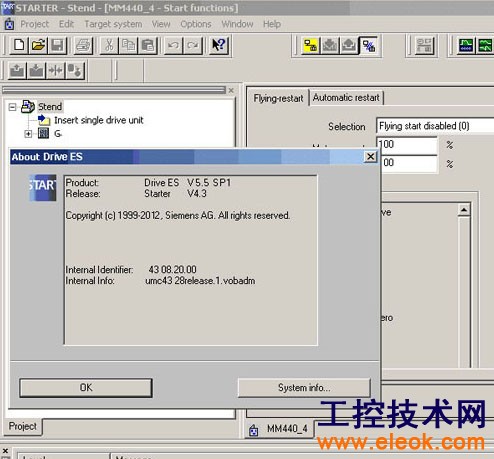Click the STARTER application icon in menu bar
The image size is (494, 459).
click(9, 24)
